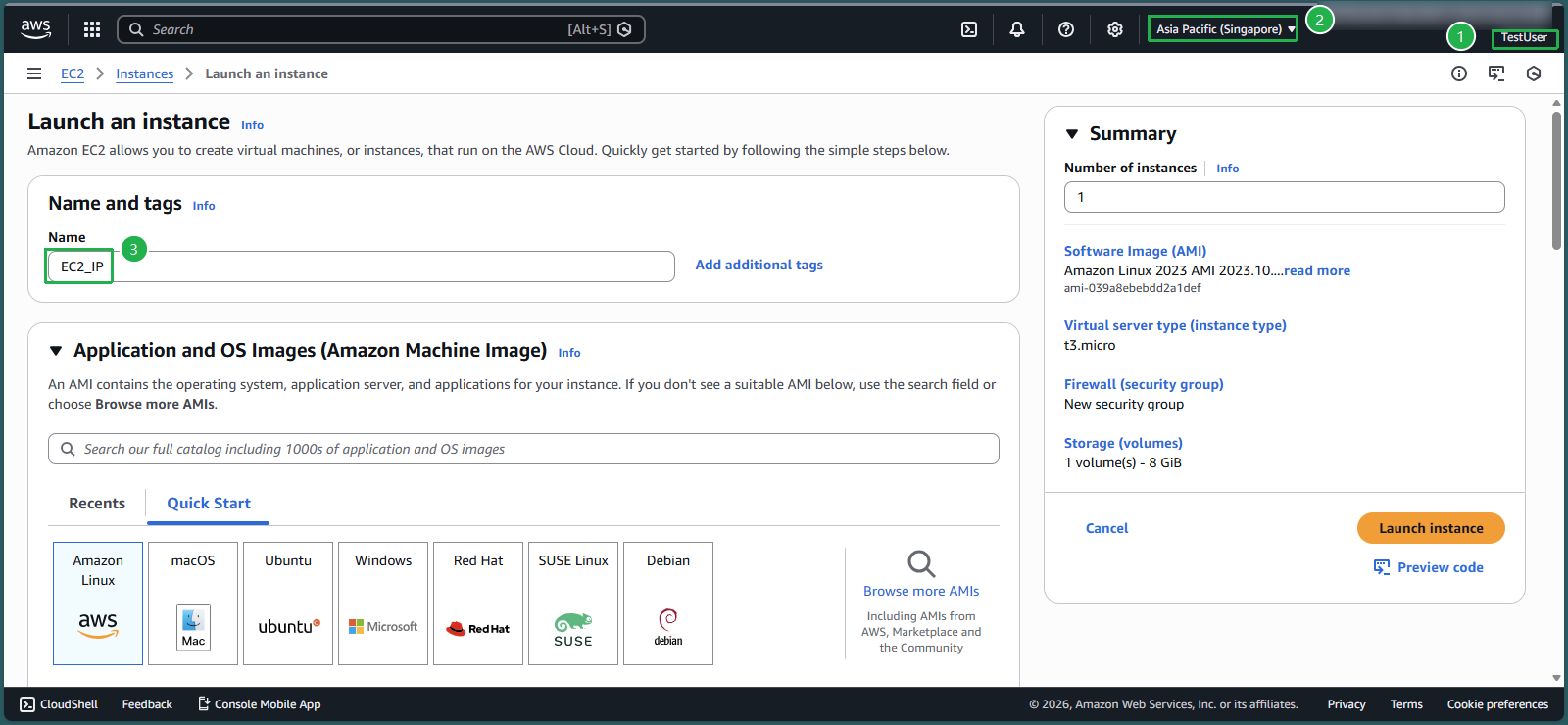The image size is (1568, 725).
Task: Click the t3.micro instance type text
Action: pyautogui.click(x=1090, y=345)
